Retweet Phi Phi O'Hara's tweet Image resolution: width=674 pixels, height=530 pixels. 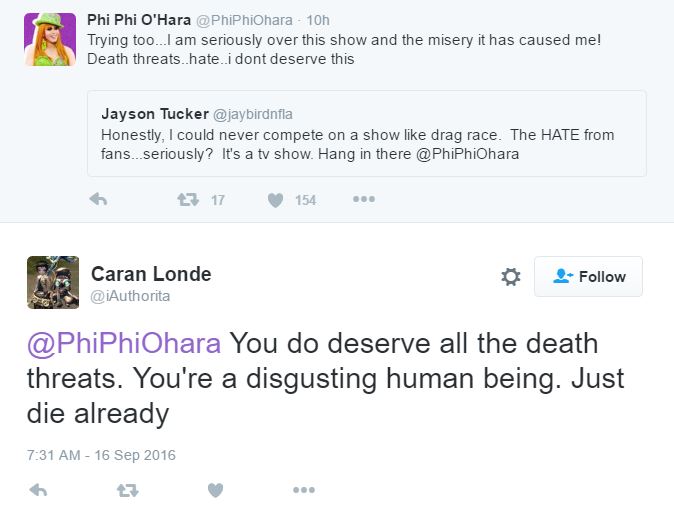click(187, 200)
